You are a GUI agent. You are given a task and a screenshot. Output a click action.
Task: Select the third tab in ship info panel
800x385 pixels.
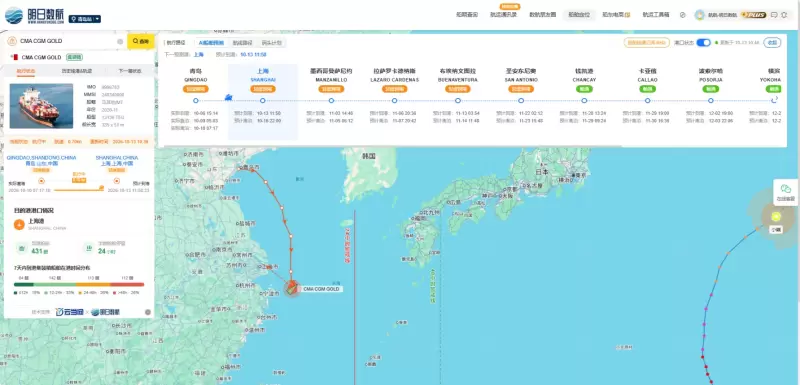tap(130, 71)
